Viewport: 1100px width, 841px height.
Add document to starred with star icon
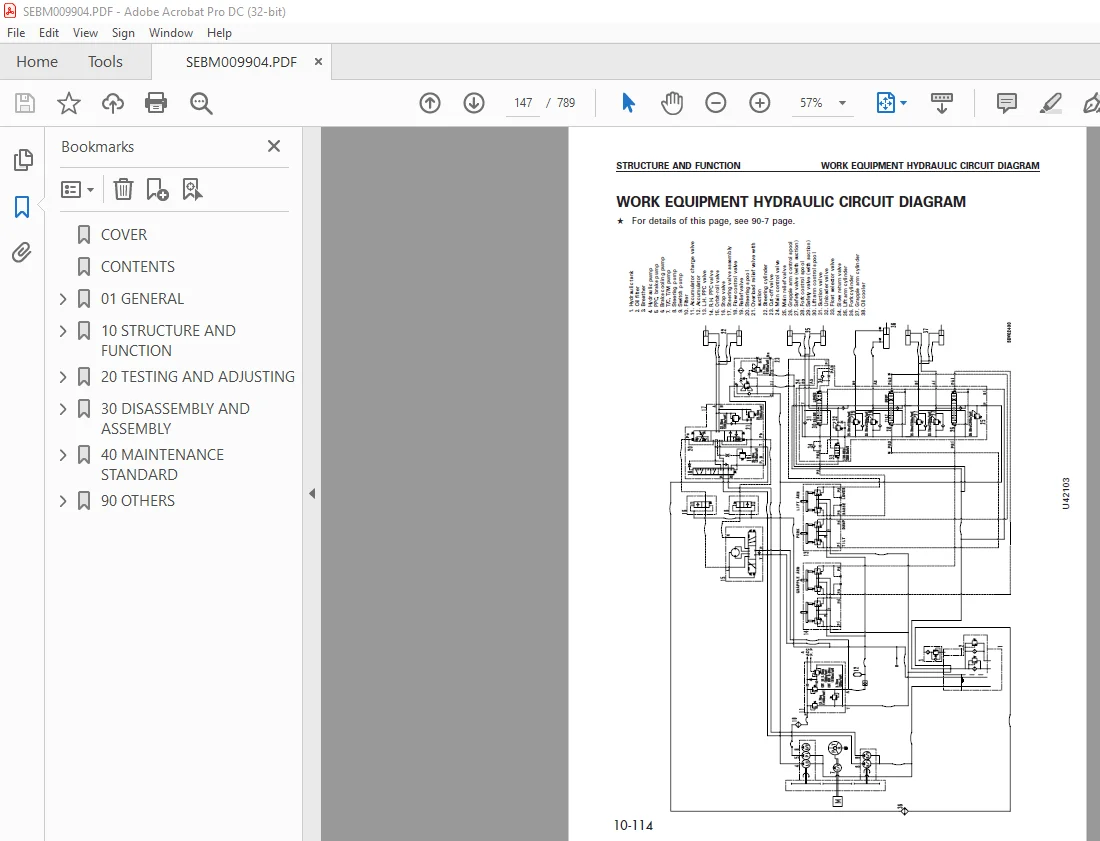pos(69,103)
